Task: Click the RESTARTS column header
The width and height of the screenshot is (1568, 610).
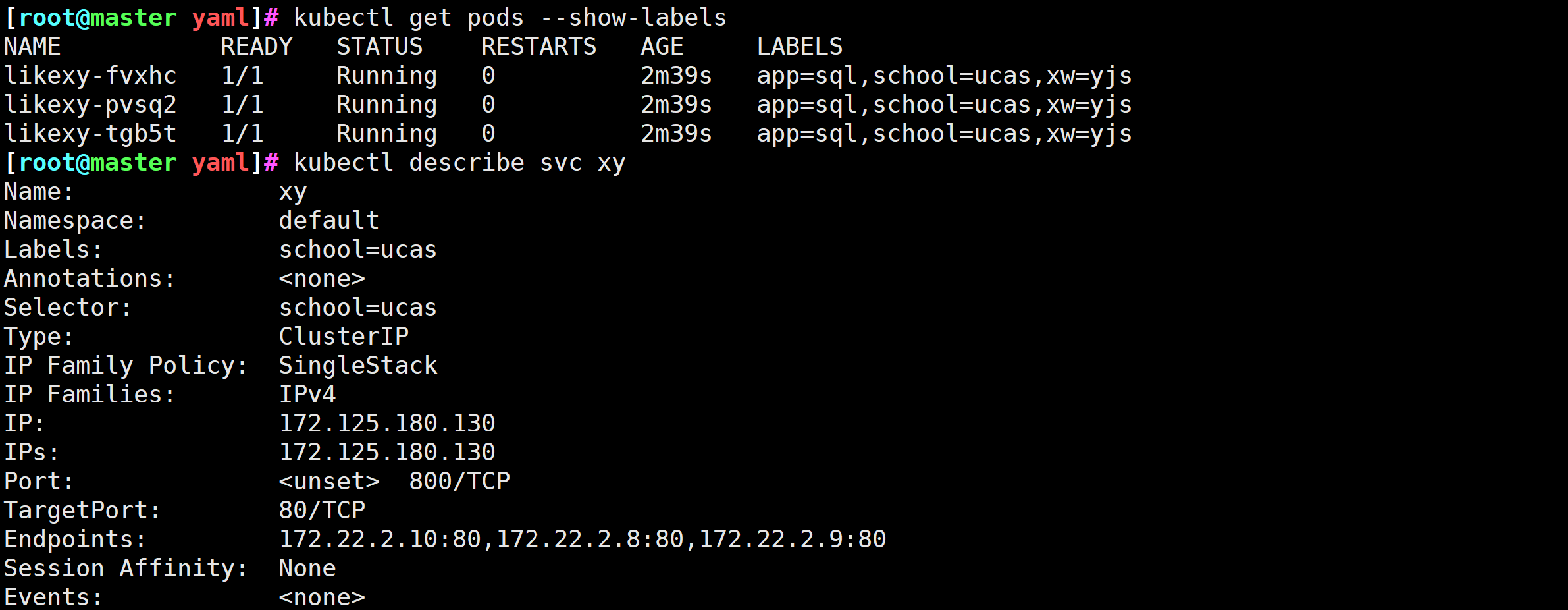Action: [x=538, y=47]
